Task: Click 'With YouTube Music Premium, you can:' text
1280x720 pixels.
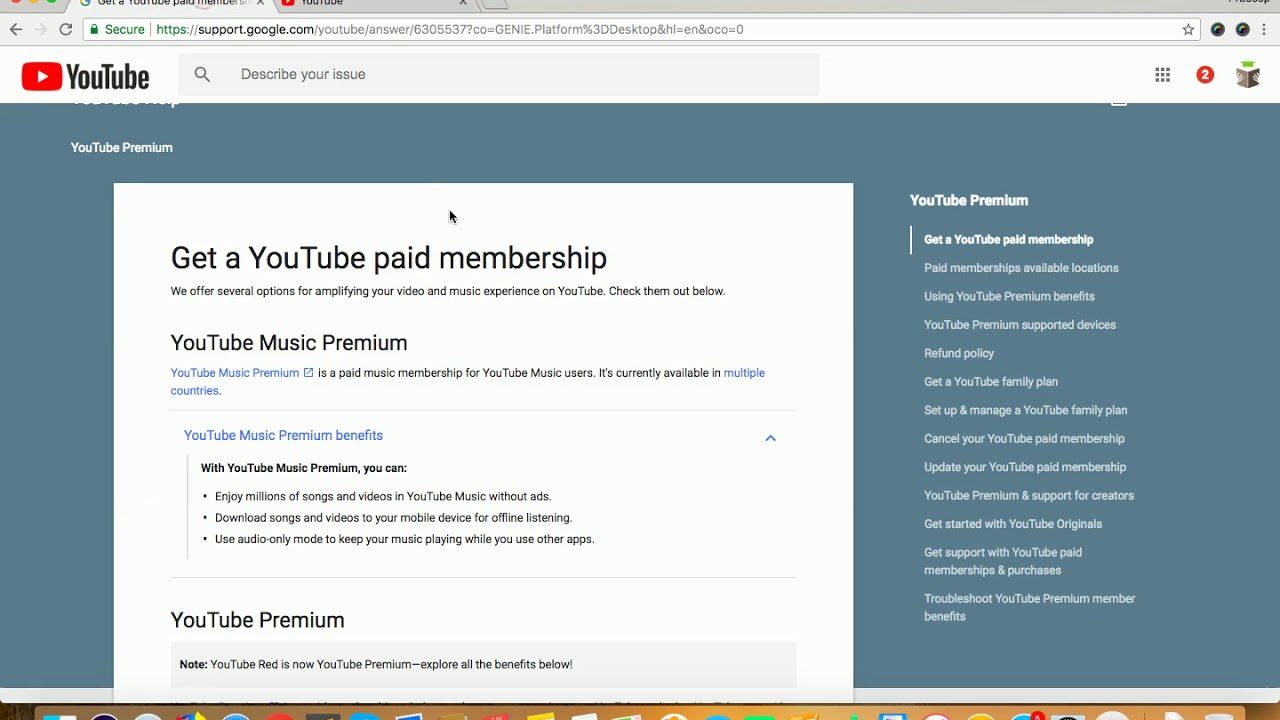Action: coord(303,468)
